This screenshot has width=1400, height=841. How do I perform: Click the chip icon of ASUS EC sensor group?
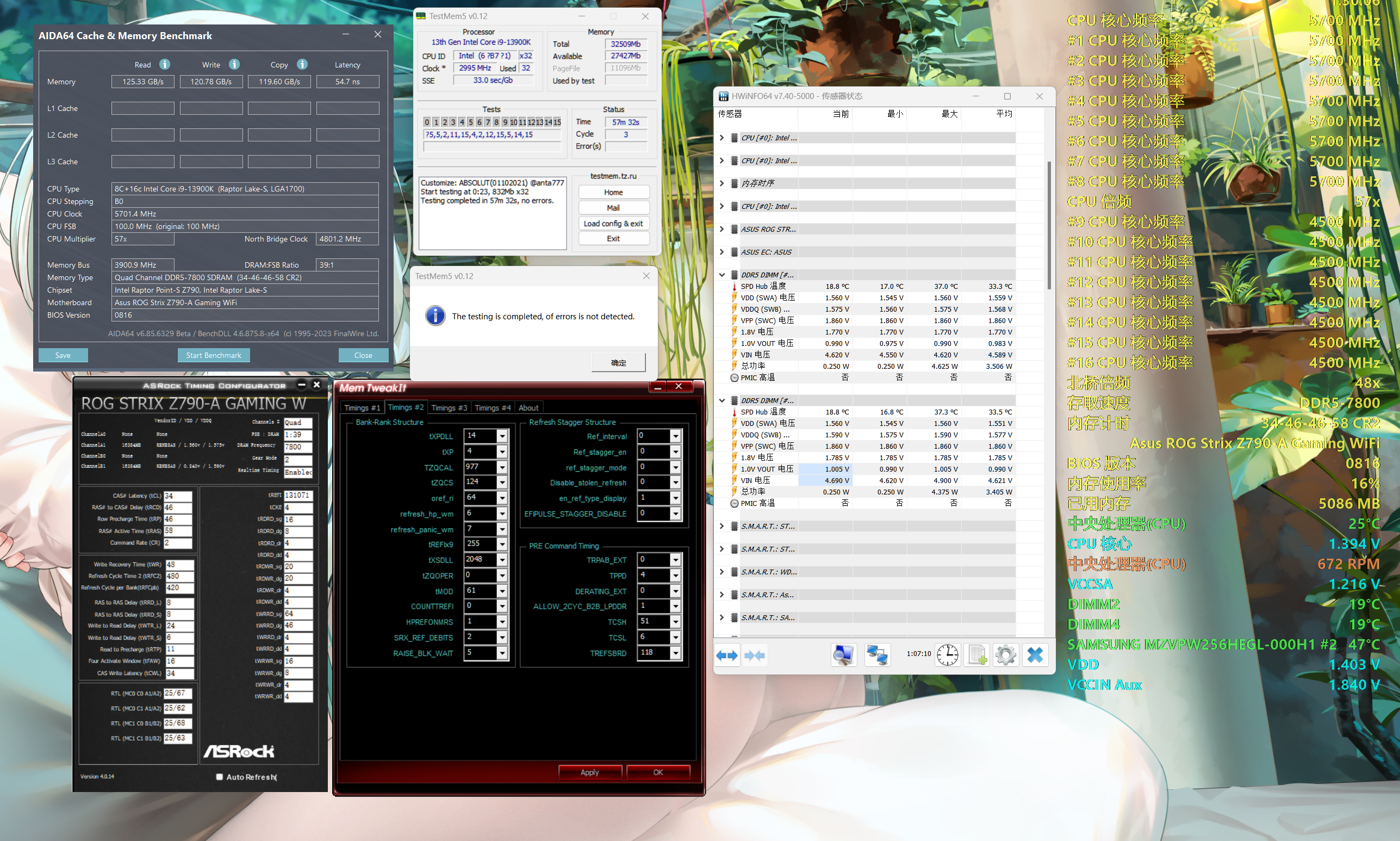734,252
